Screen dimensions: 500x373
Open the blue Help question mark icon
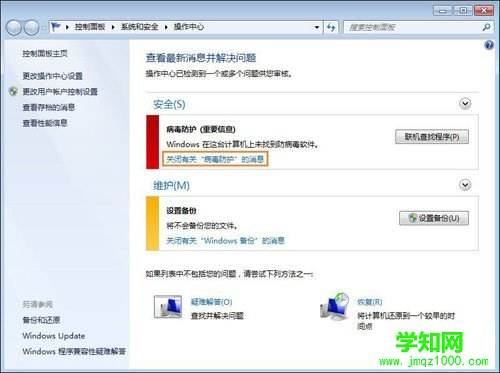[489, 45]
